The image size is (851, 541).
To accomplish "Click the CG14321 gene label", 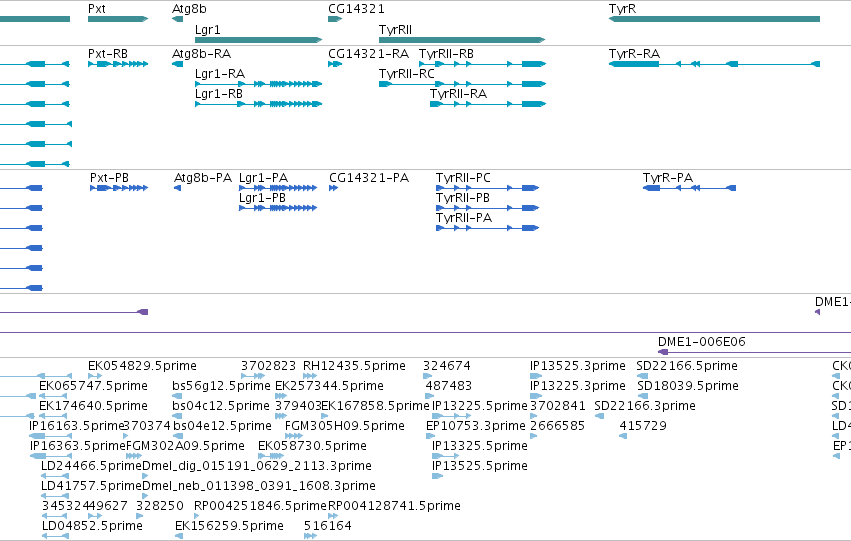I will click(x=356, y=9).
